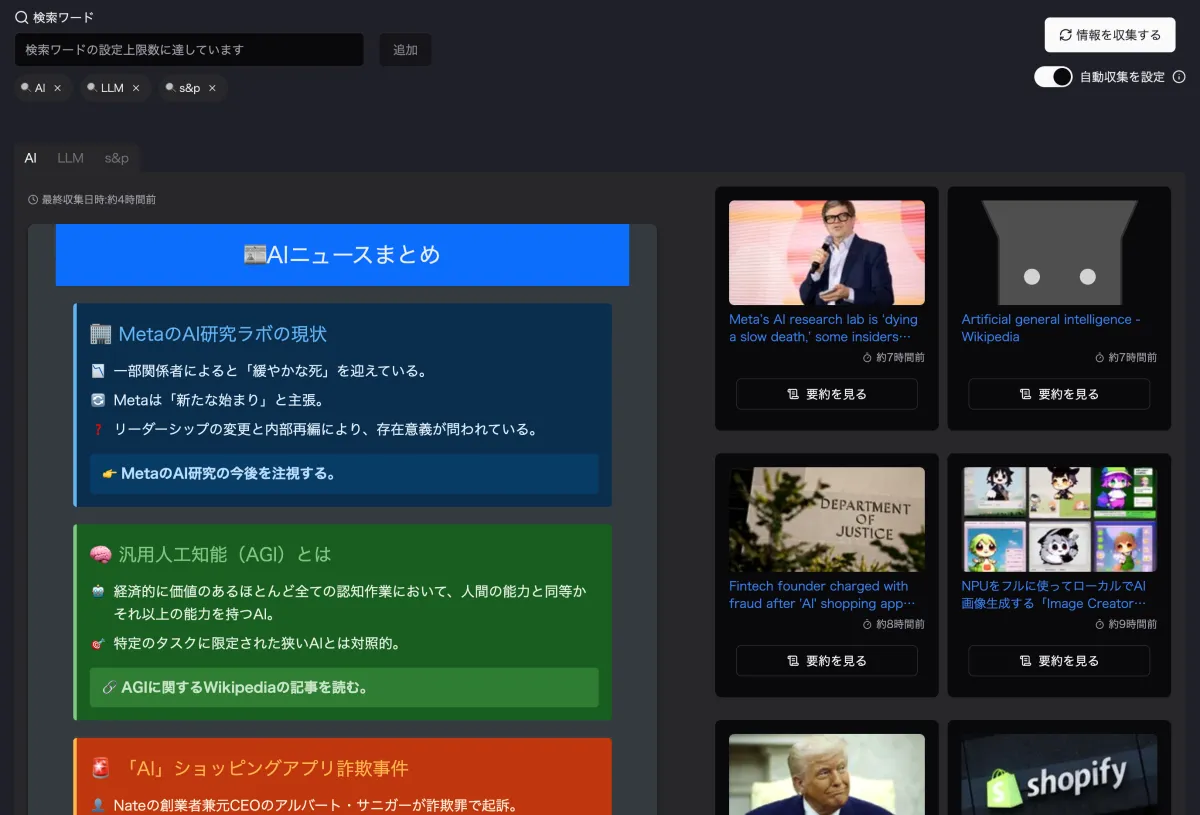Switch to the s&p tab
The width and height of the screenshot is (1200, 815).
(117, 158)
